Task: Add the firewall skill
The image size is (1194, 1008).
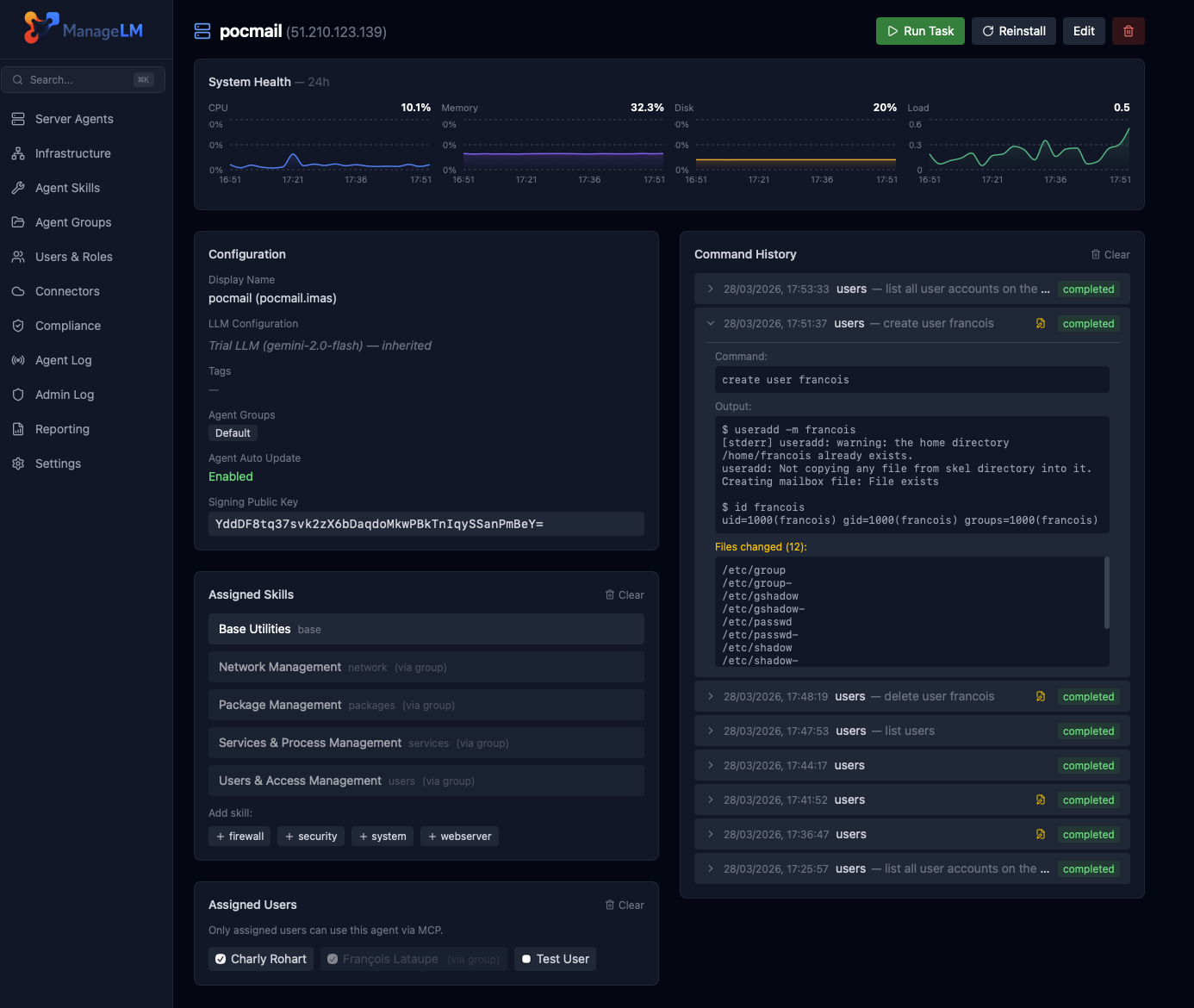Action: [239, 836]
